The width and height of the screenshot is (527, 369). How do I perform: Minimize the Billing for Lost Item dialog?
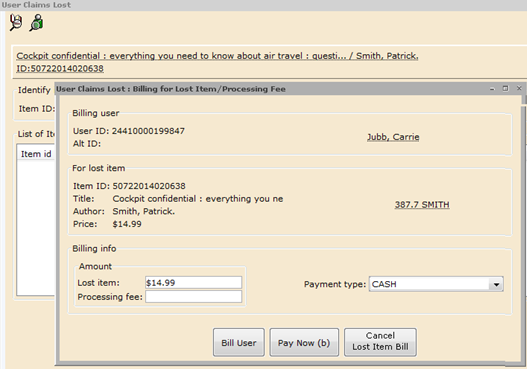click(x=492, y=89)
